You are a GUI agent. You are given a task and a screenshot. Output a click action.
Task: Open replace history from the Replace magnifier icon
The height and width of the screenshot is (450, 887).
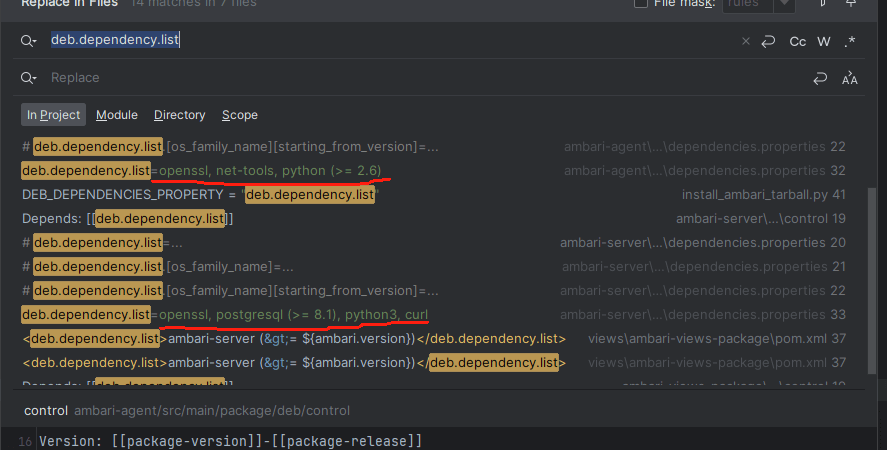[x=28, y=78]
